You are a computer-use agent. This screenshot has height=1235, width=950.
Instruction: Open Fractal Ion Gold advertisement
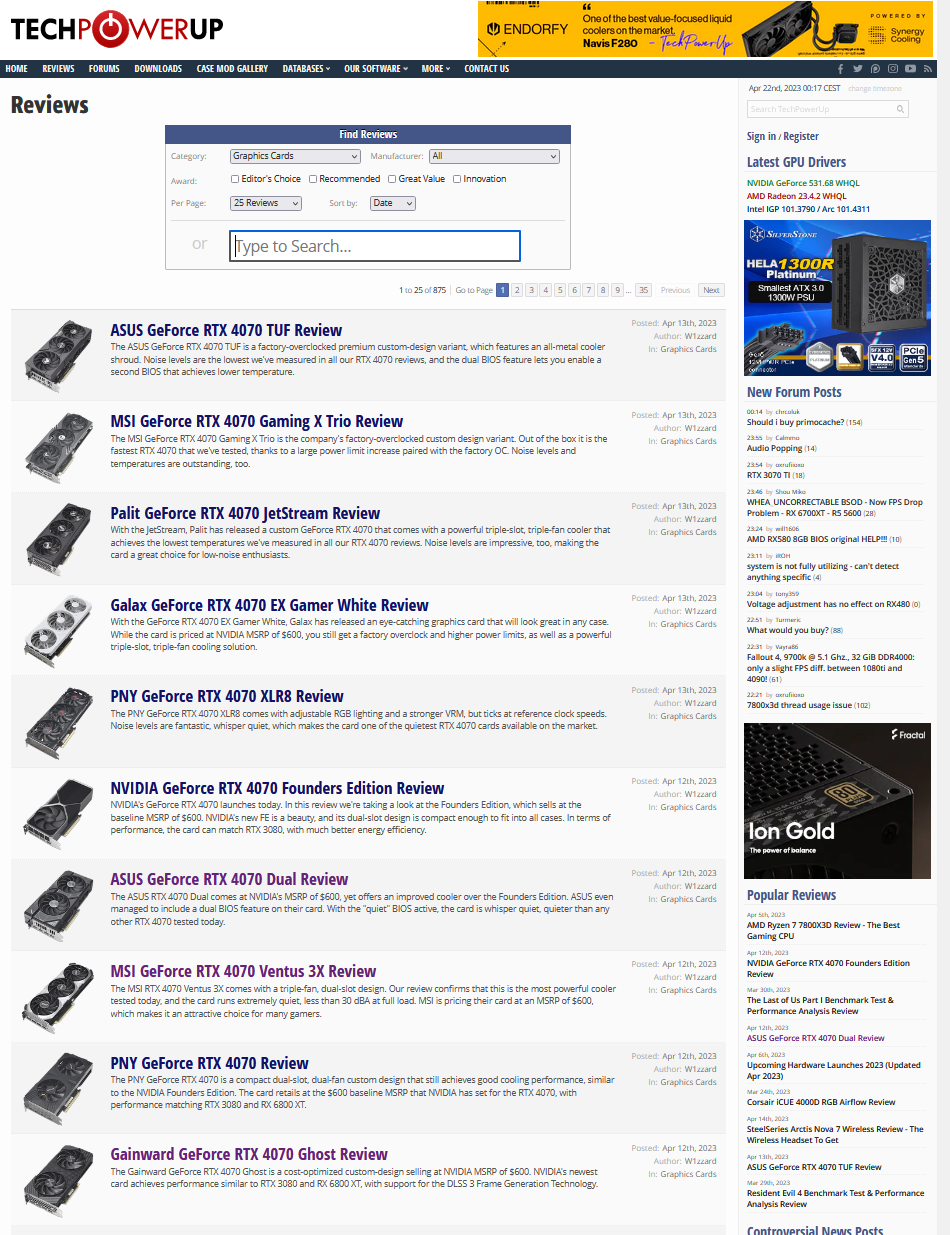838,801
